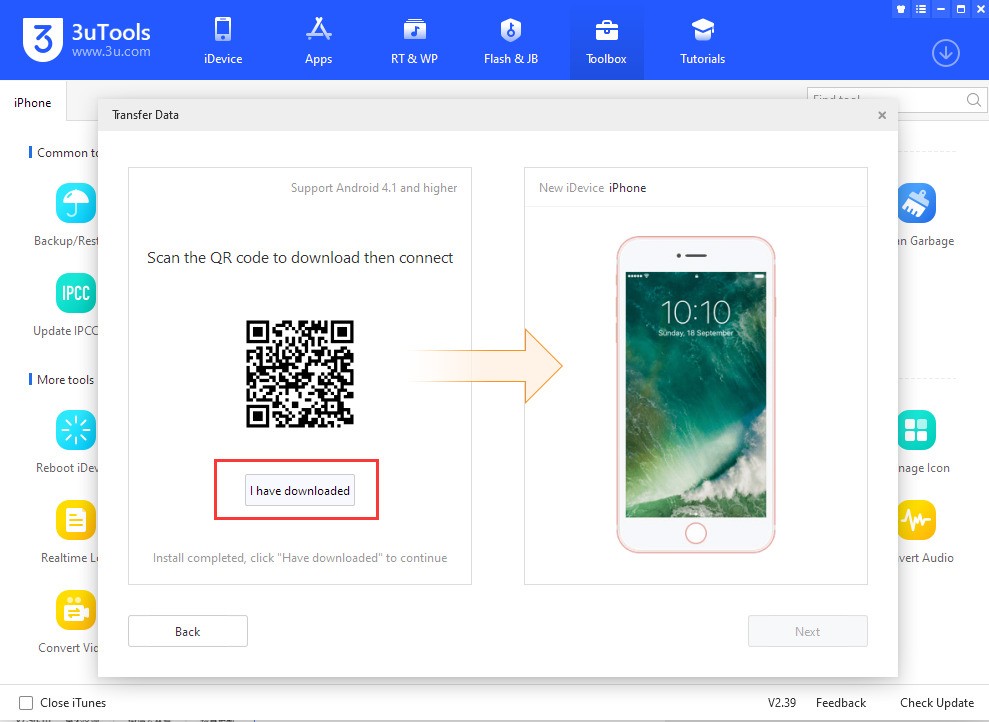Click the I have downloaded button
989x722 pixels.
[x=300, y=491]
